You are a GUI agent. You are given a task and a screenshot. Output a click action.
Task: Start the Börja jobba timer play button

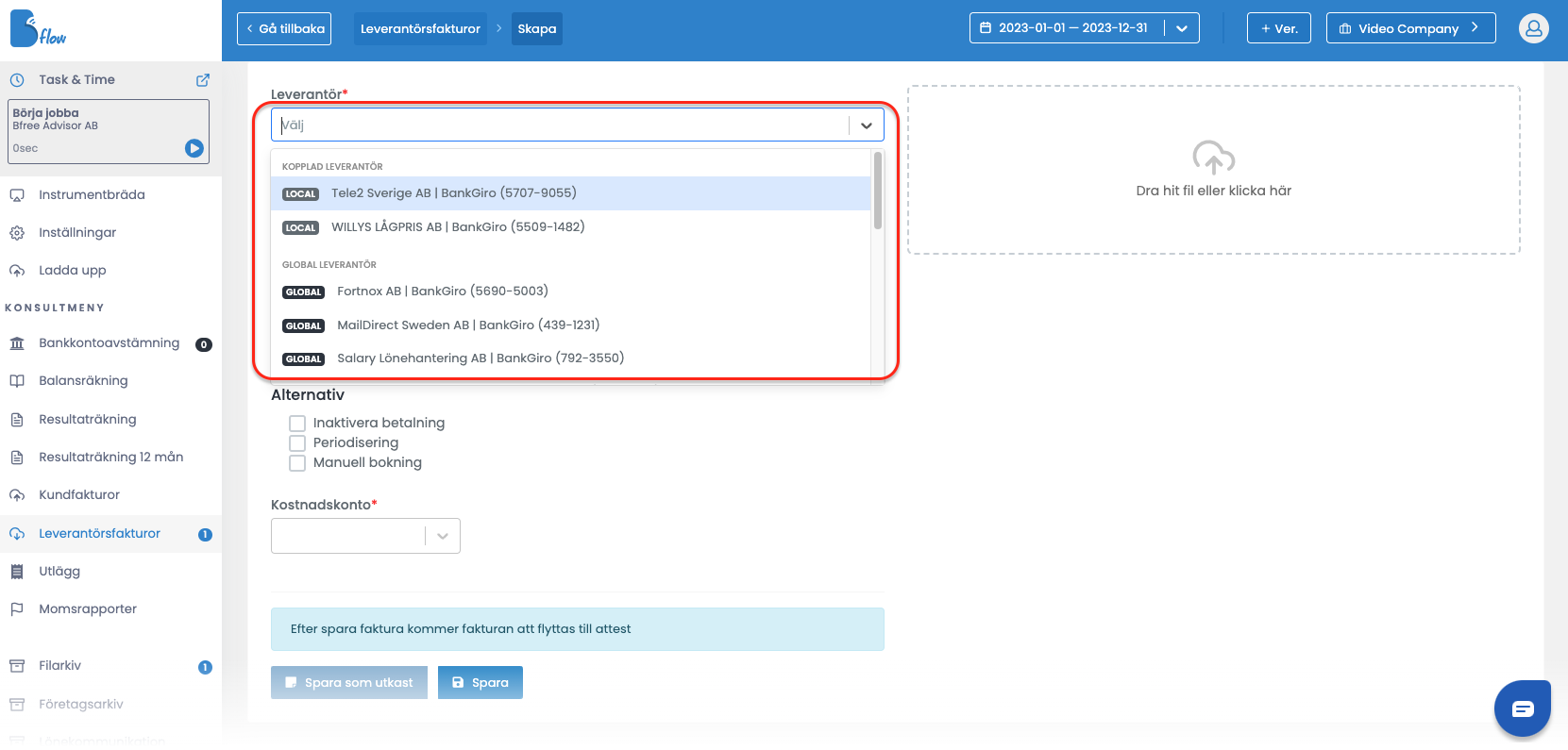(x=194, y=148)
